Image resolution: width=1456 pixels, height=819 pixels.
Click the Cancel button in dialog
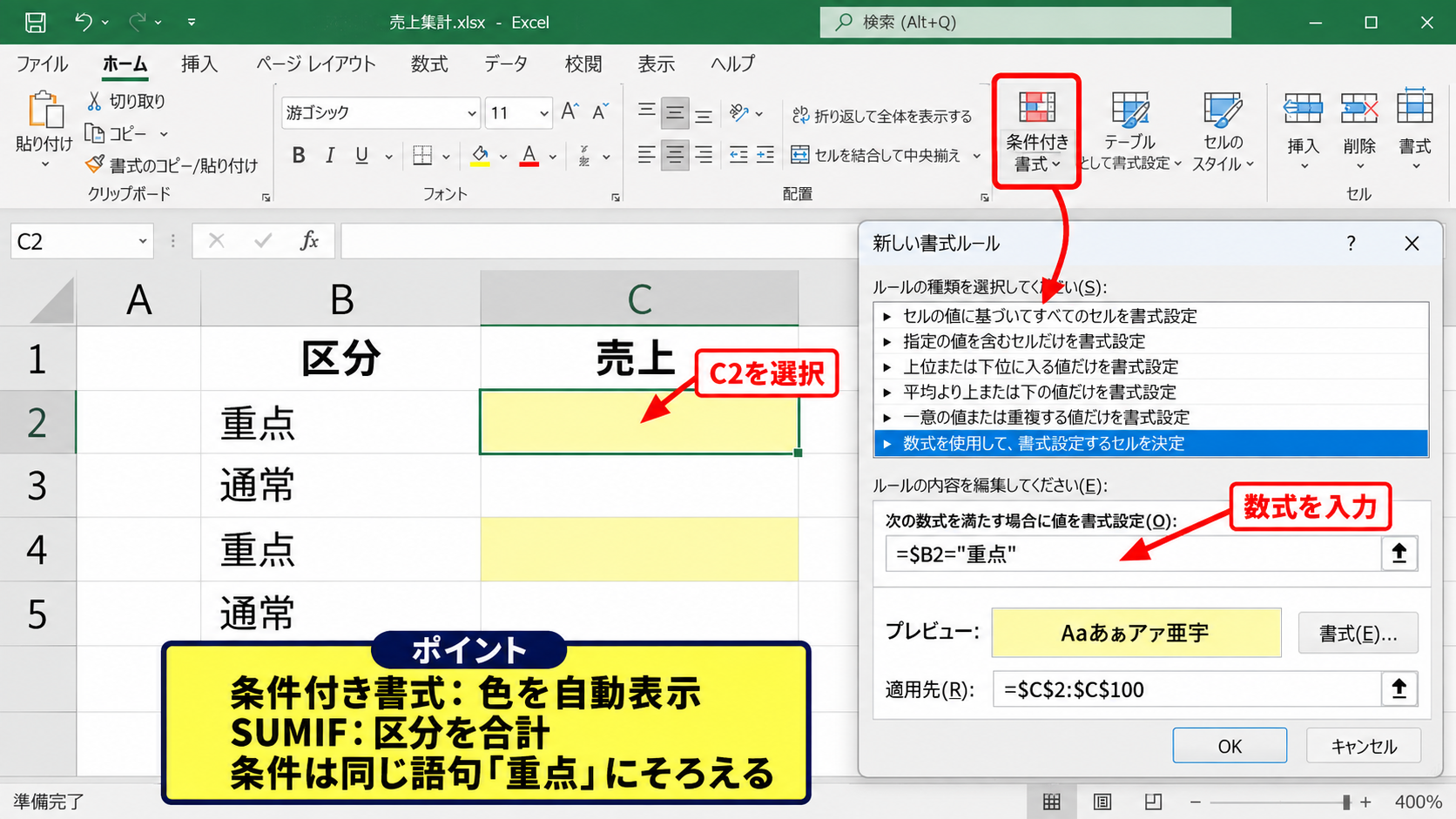[1364, 746]
